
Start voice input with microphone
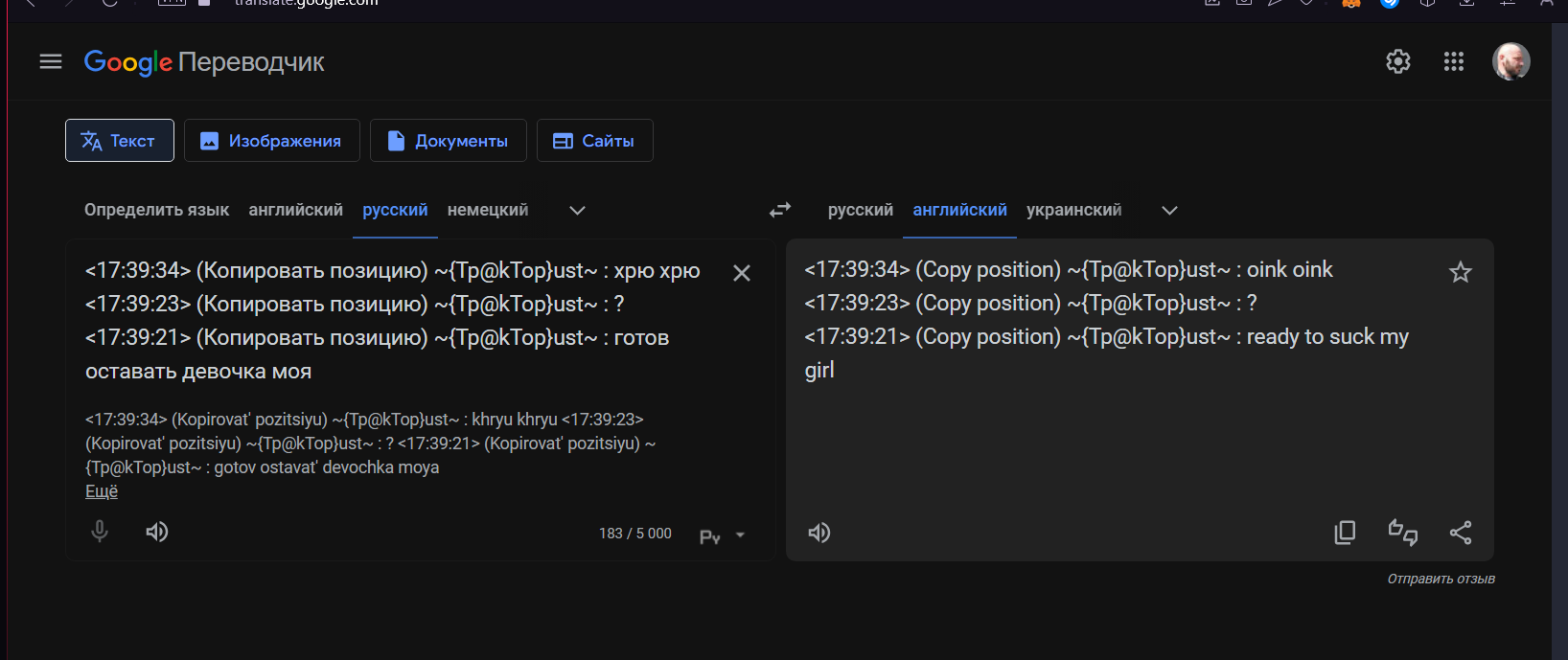[x=100, y=532]
